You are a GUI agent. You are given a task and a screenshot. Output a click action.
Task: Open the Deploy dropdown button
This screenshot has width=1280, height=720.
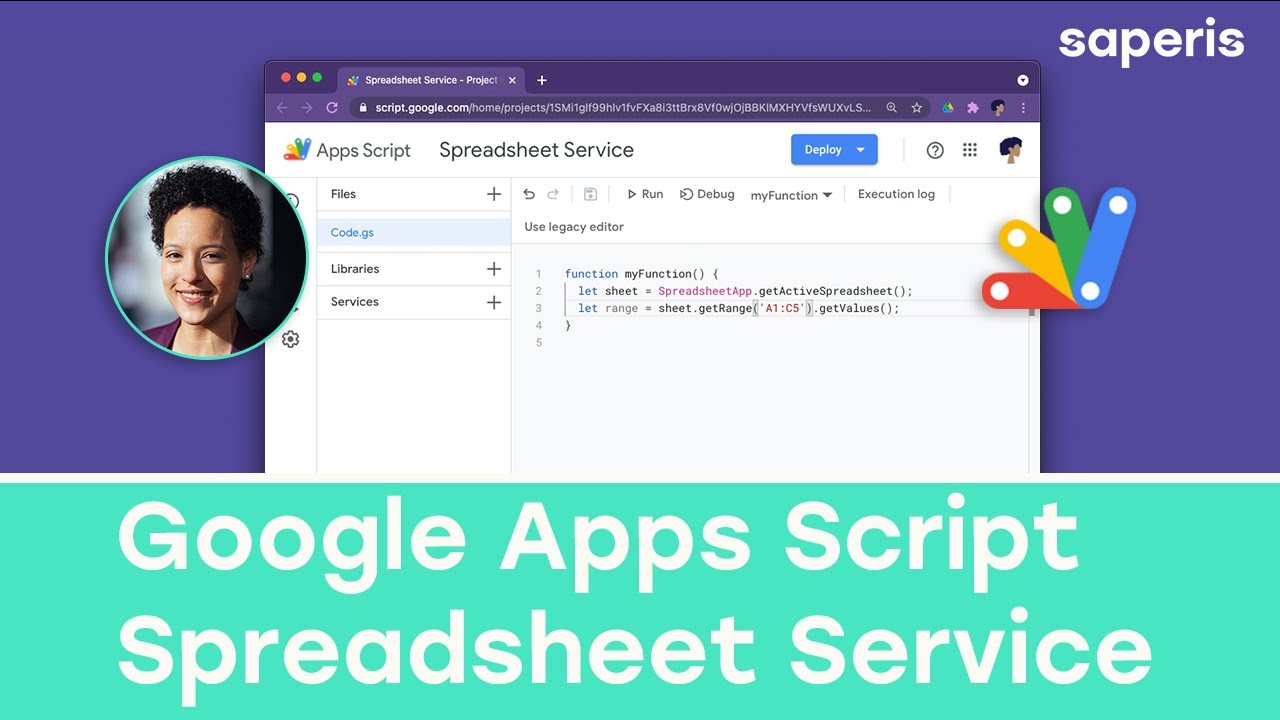pyautogui.click(x=834, y=150)
